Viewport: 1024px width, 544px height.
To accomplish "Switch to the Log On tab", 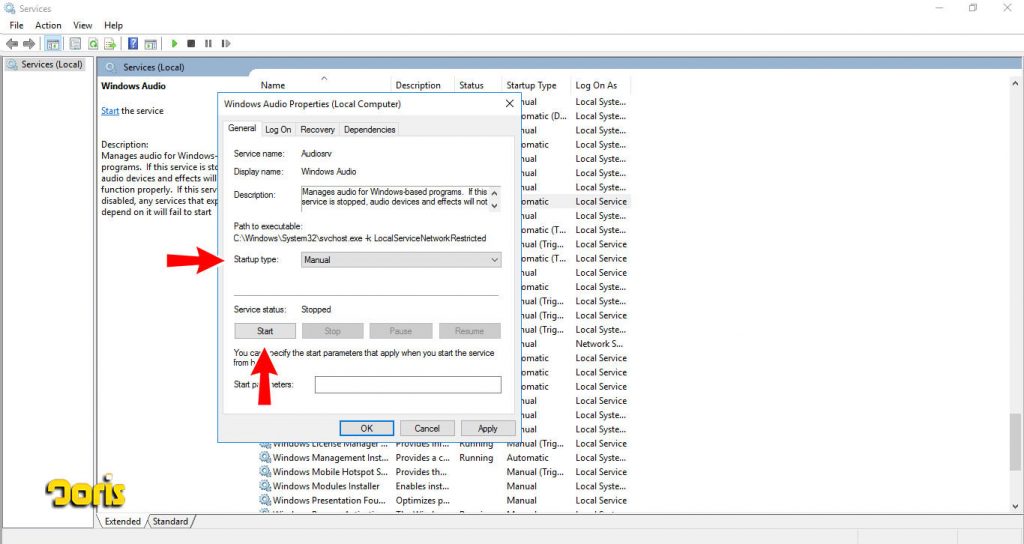I will [278, 130].
